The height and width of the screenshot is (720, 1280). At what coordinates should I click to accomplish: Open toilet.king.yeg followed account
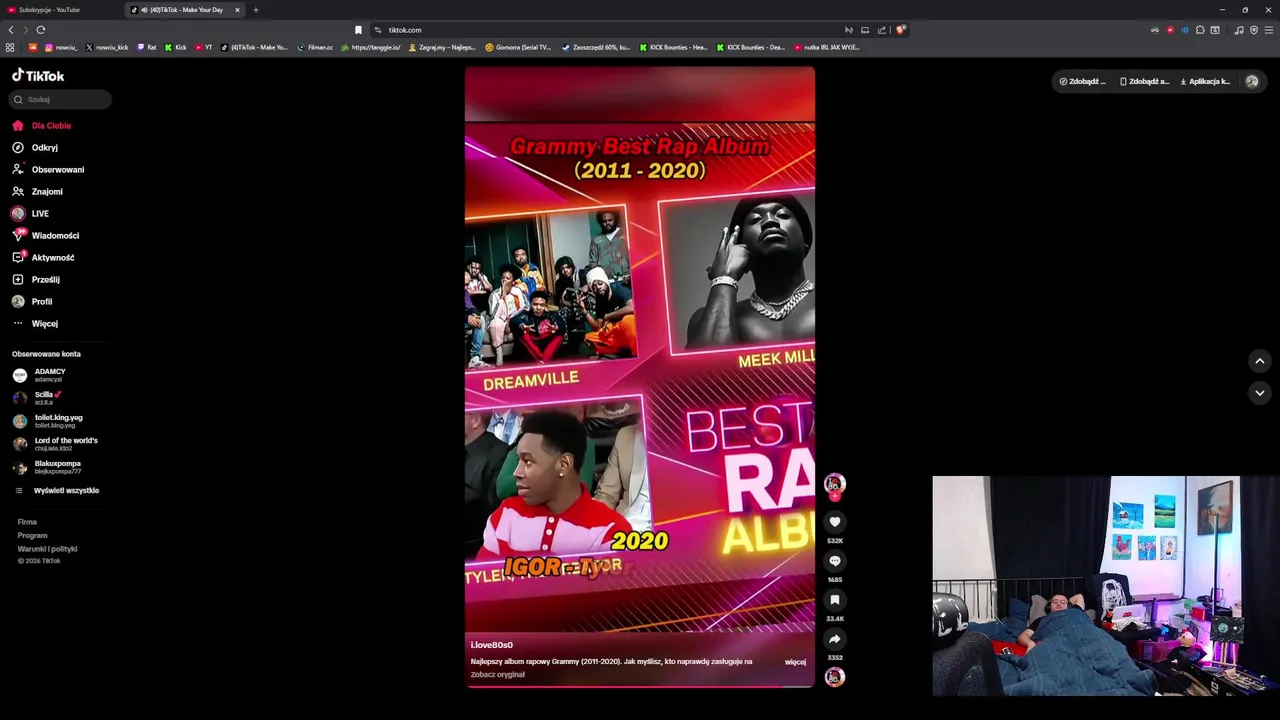(48, 421)
